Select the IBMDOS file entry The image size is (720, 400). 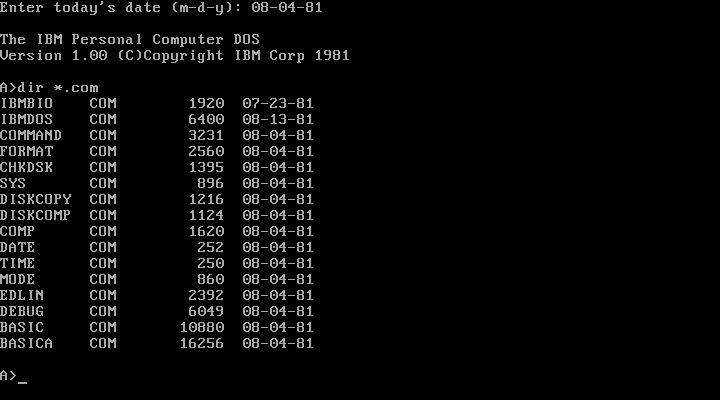(x=157, y=119)
